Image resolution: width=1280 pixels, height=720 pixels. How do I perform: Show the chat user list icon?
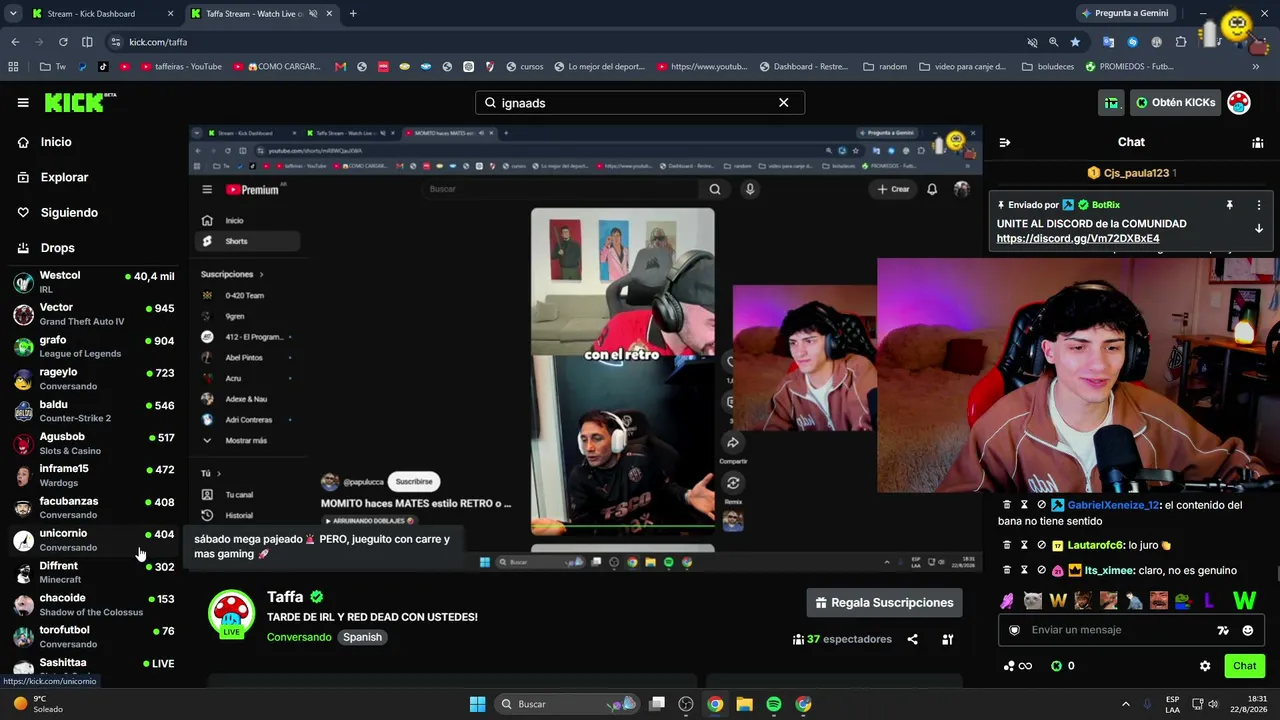tap(1258, 142)
